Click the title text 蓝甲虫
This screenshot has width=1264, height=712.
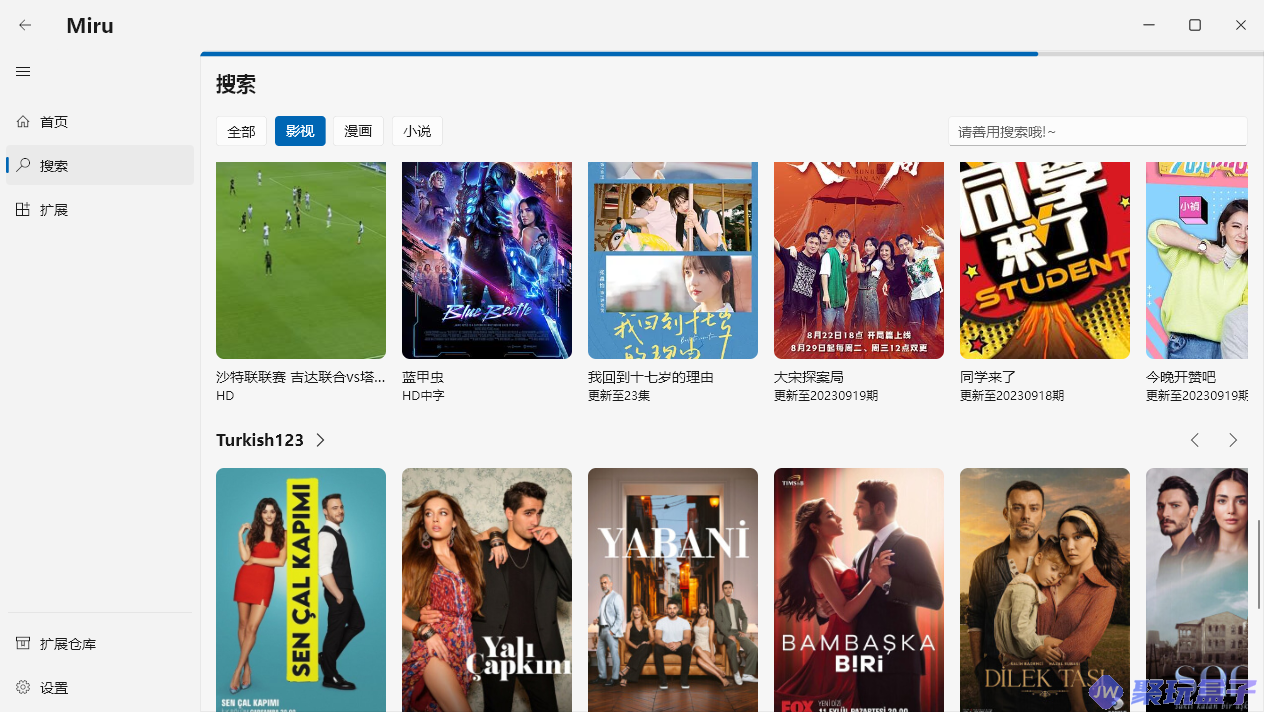(x=423, y=377)
